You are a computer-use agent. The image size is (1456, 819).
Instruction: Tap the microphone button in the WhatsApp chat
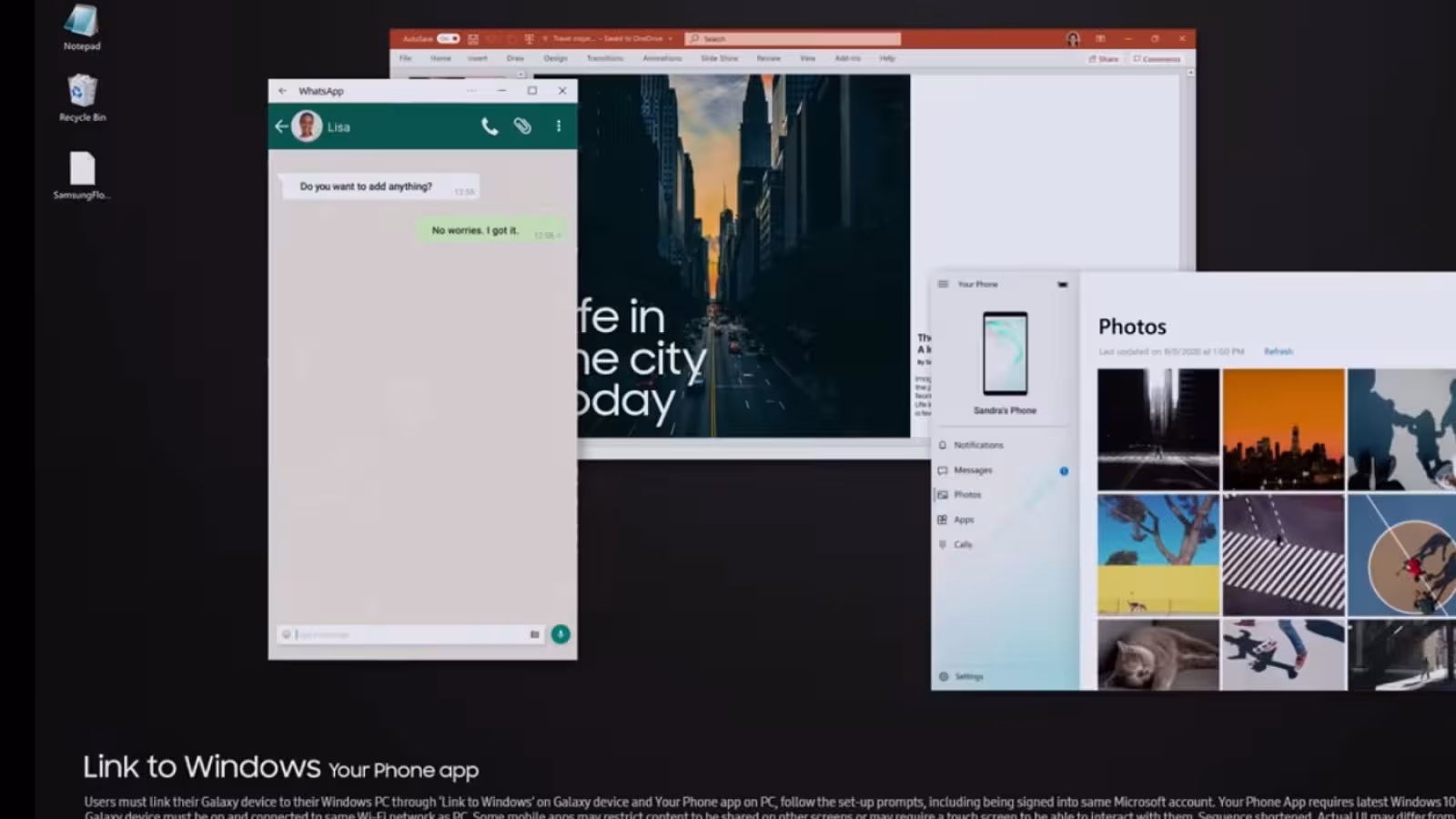[561, 634]
